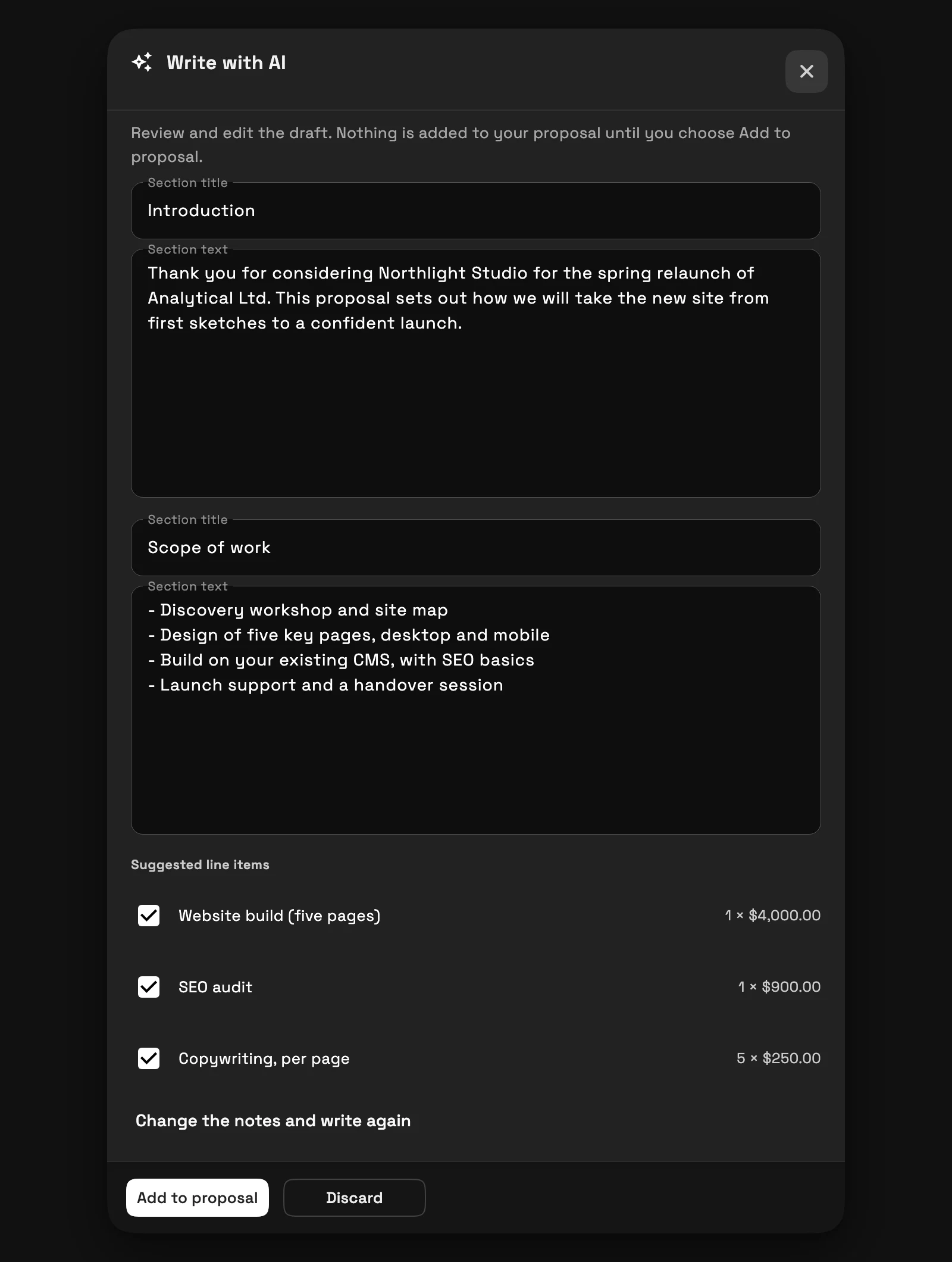Click the Website build (five pages) label

click(x=280, y=916)
